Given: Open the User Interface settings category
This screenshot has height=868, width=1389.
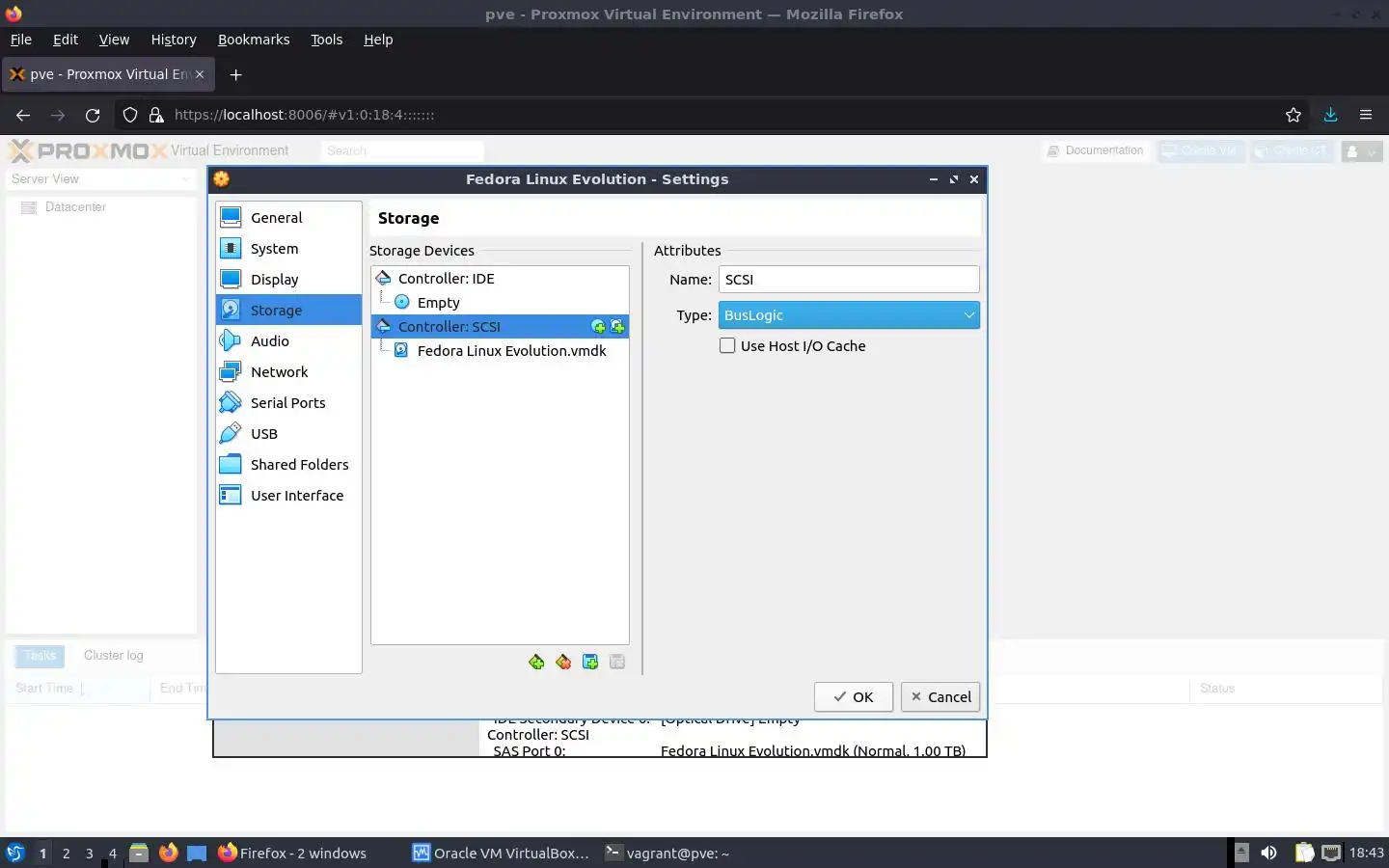Looking at the screenshot, I should 288,495.
